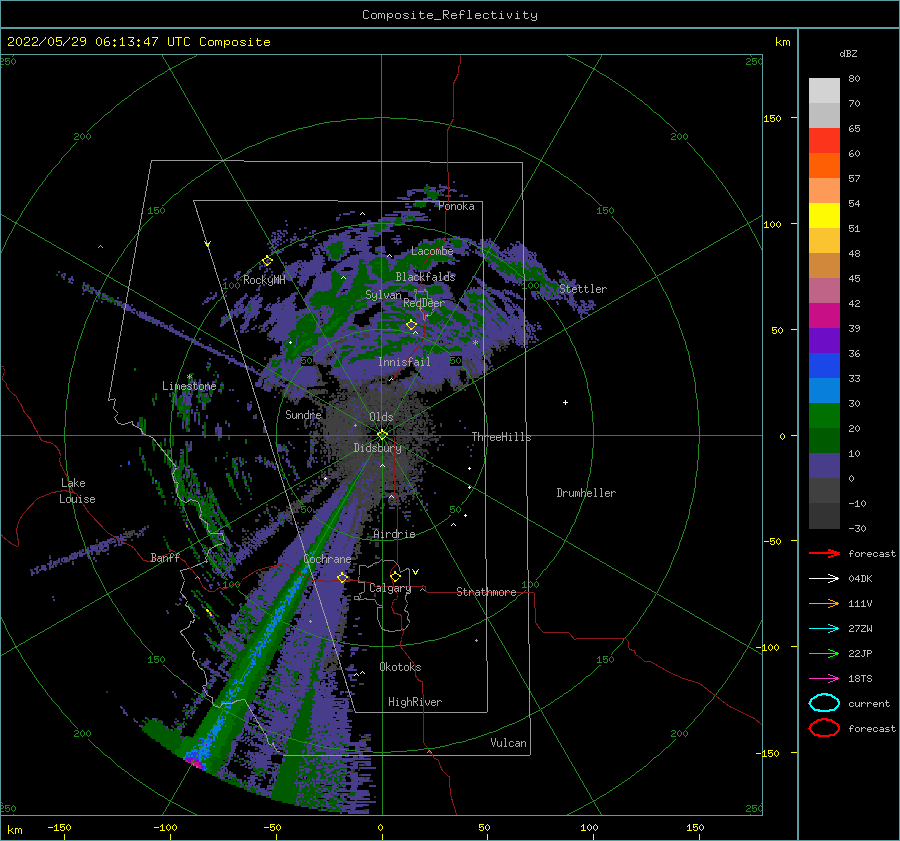Click the Limestone label
Screen dimensions: 900x841
click(x=189, y=386)
